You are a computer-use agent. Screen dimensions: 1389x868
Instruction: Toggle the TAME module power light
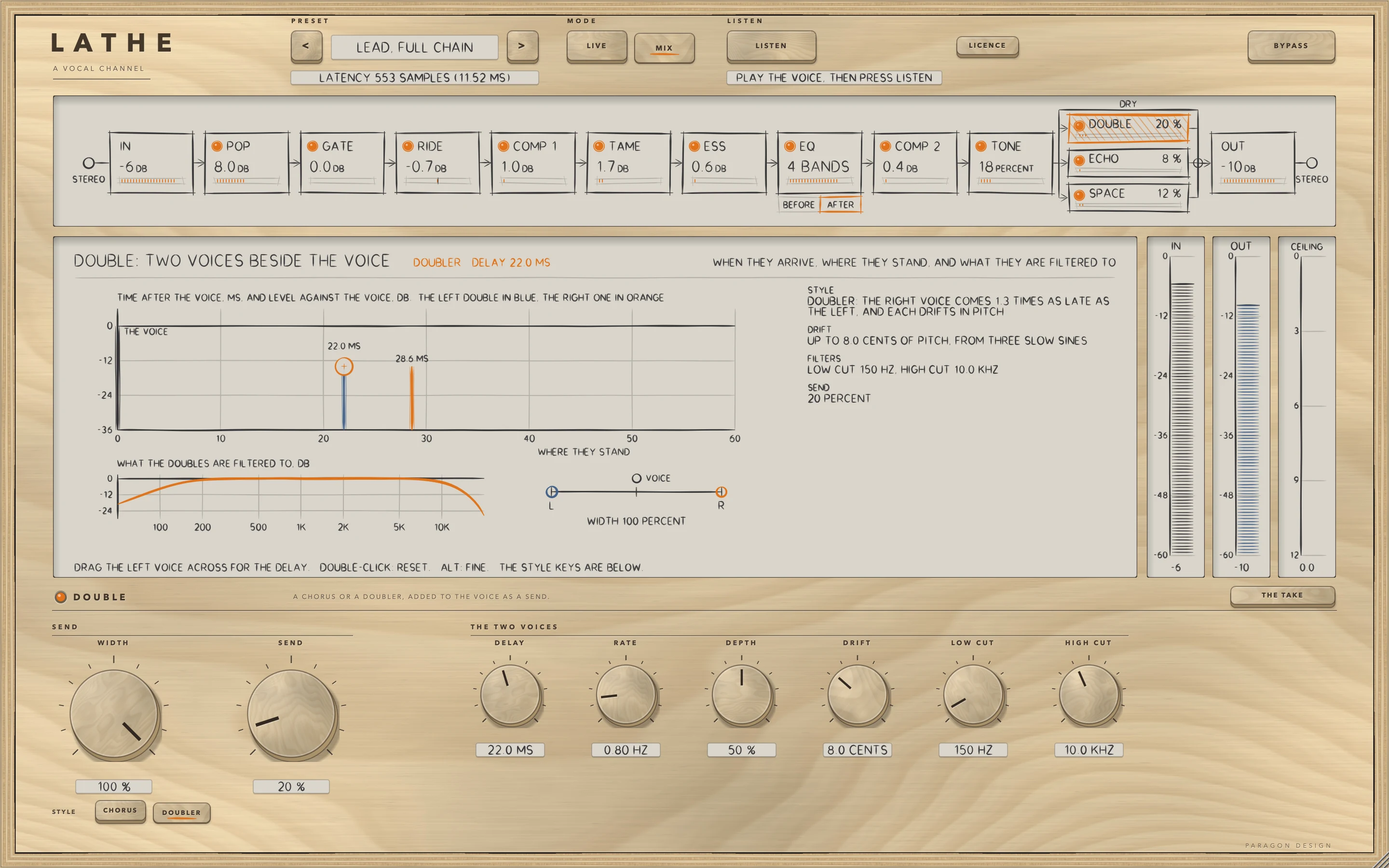pyautogui.click(x=599, y=147)
